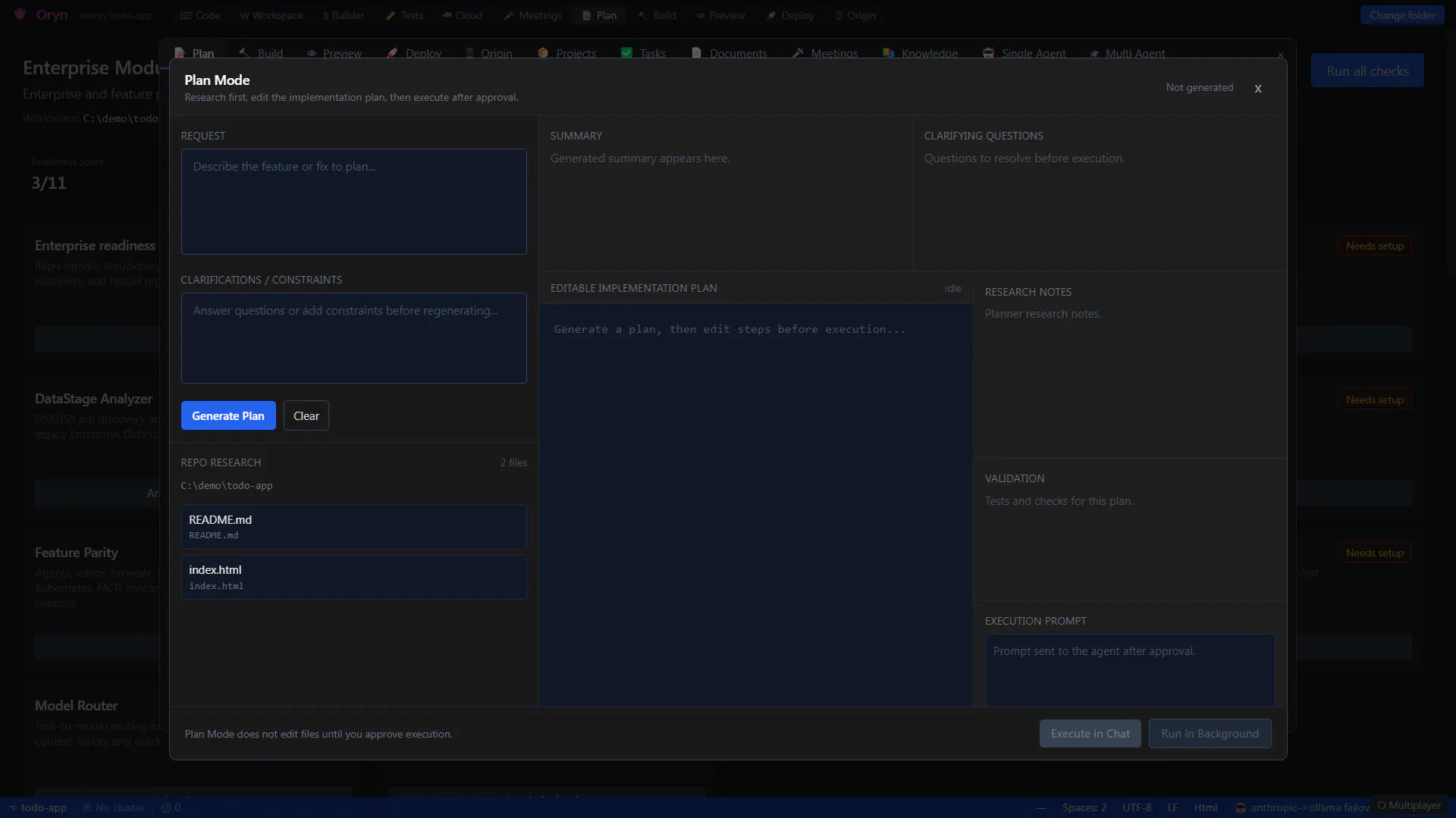Select the active Plan tab in top bar
Screen dimensions: 1456x818
(599, 15)
